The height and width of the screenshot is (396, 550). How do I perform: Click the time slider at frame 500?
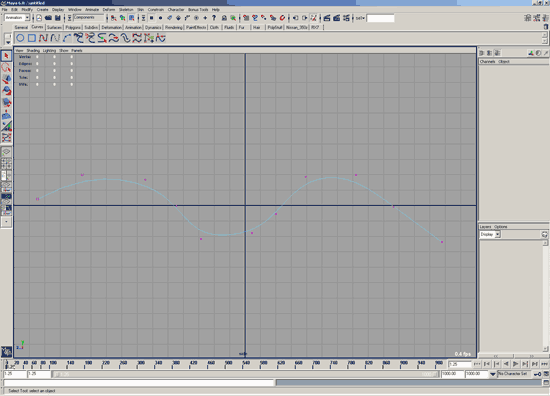point(228,364)
